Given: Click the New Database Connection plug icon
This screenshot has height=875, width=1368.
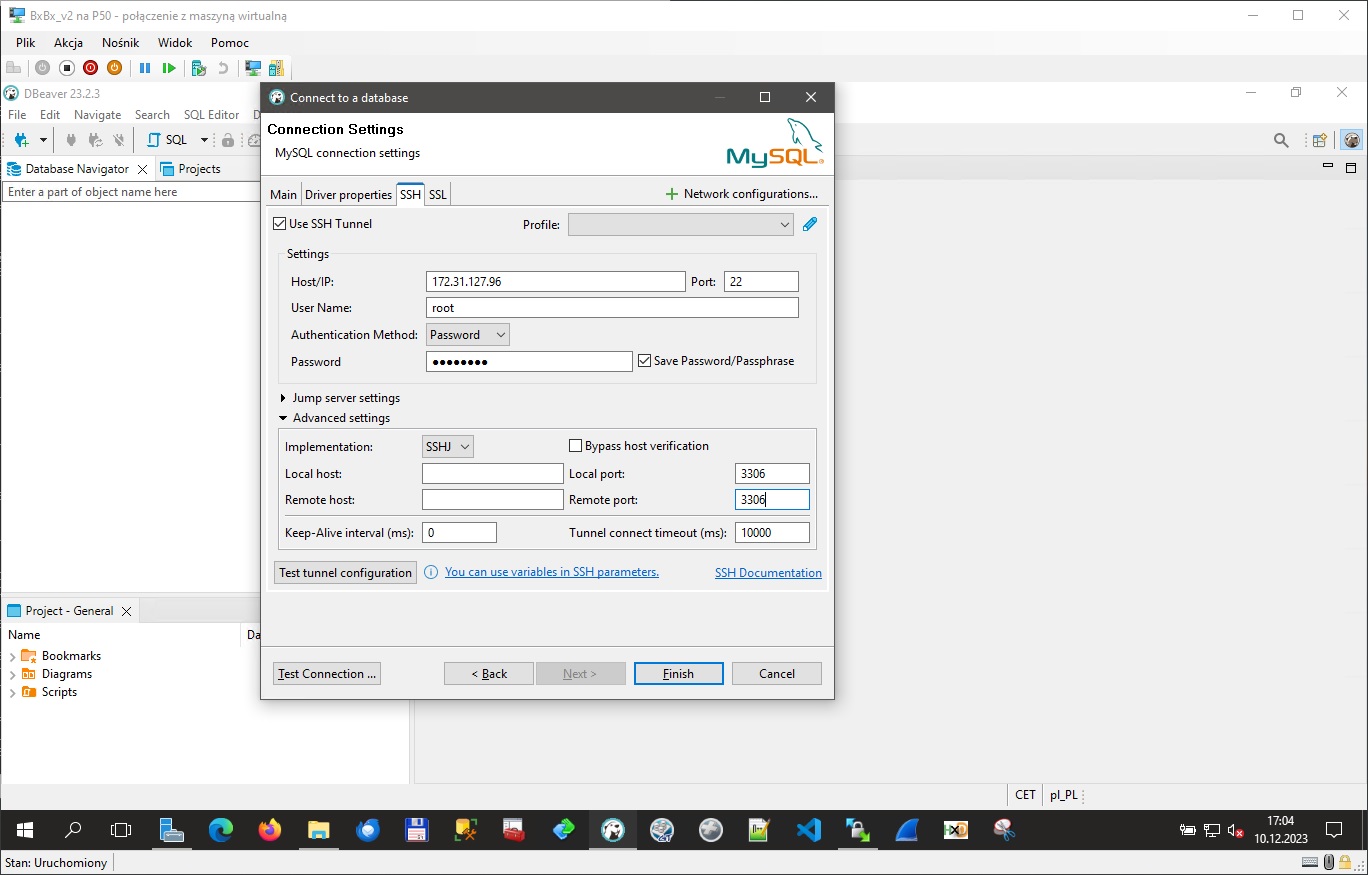Looking at the screenshot, I should point(21,140).
